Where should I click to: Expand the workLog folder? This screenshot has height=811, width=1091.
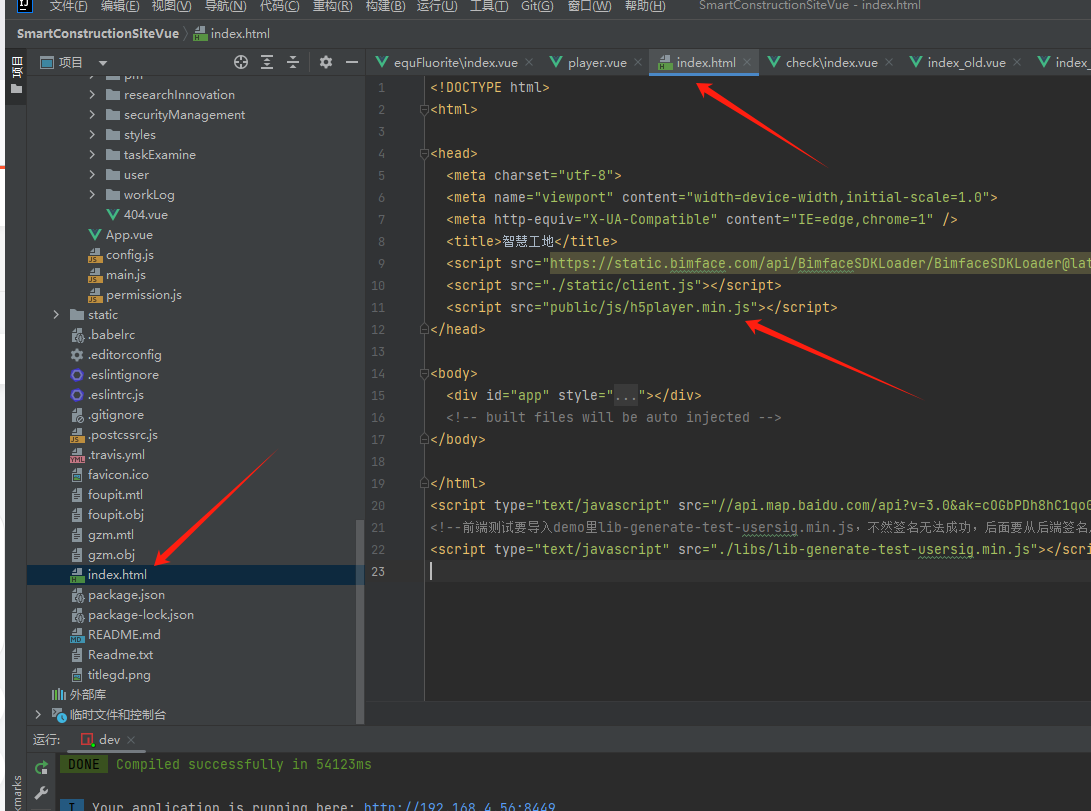pos(93,195)
